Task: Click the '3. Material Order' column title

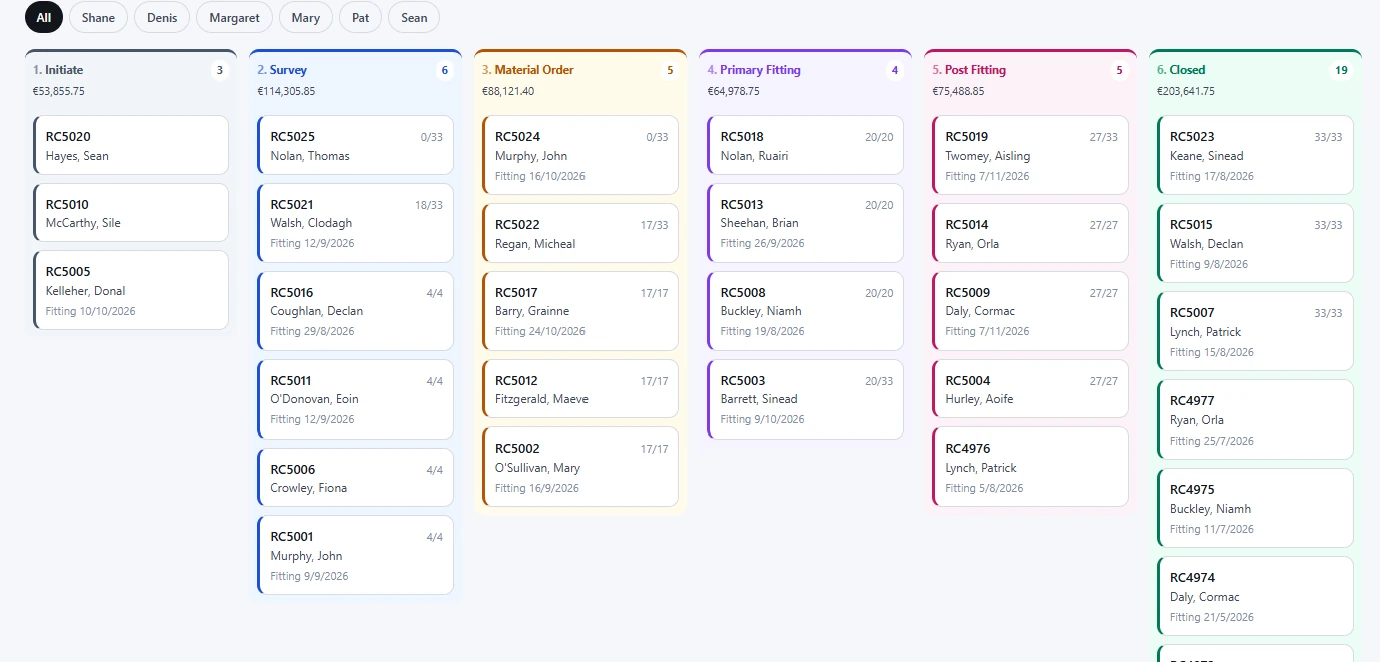Action: click(528, 70)
